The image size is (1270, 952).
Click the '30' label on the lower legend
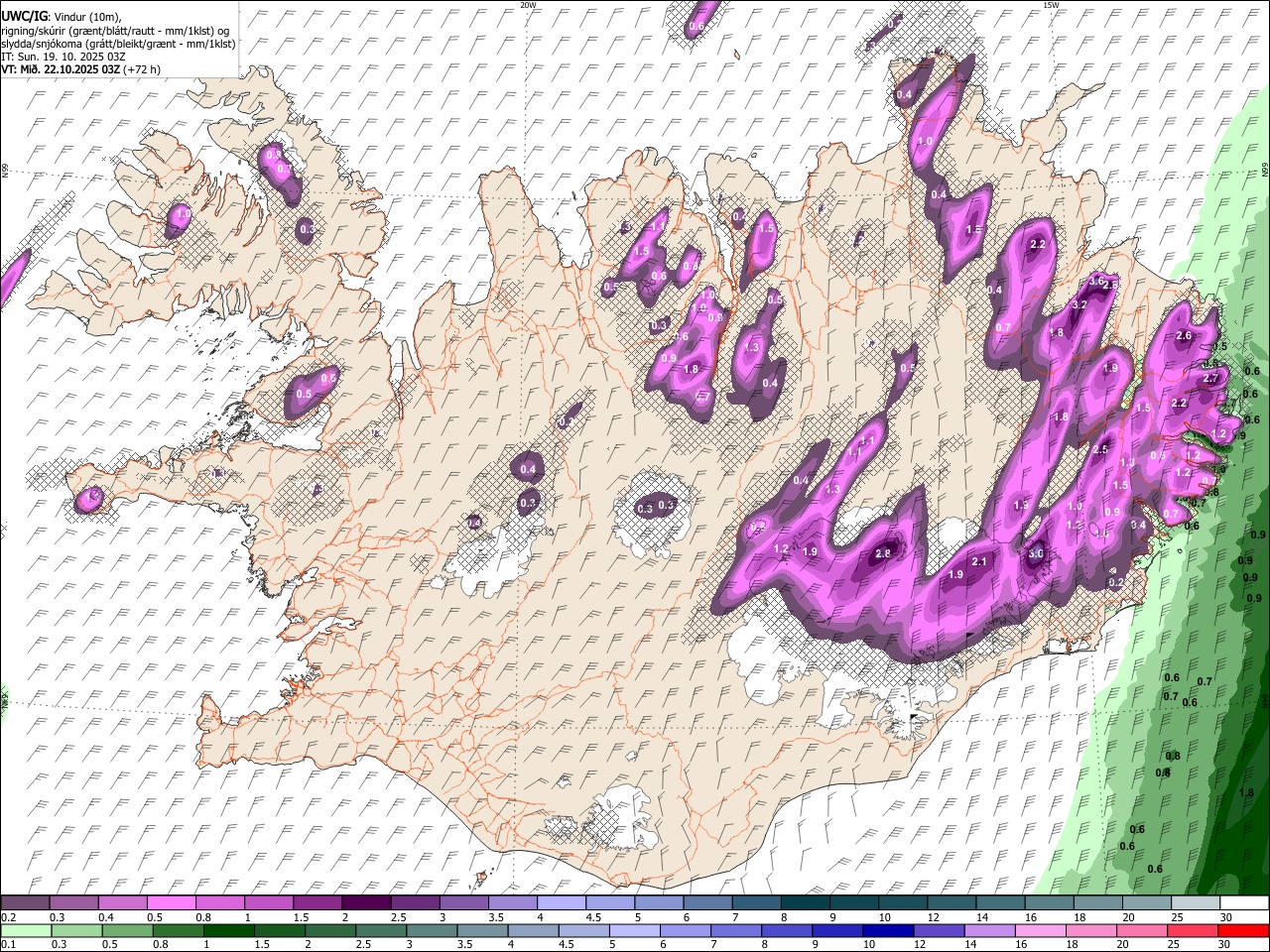[x=1224, y=944]
